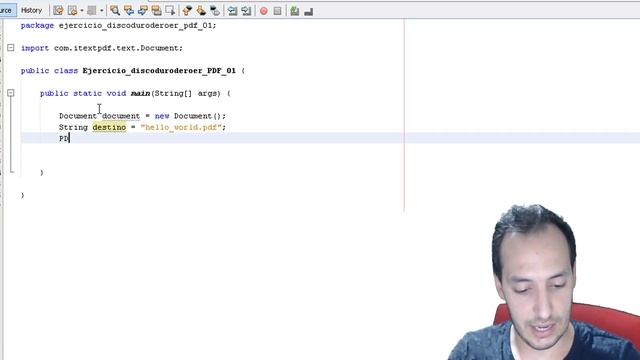Open the Forward navigation dropdown arrow
This screenshot has height=360, width=640.
click(101, 11)
